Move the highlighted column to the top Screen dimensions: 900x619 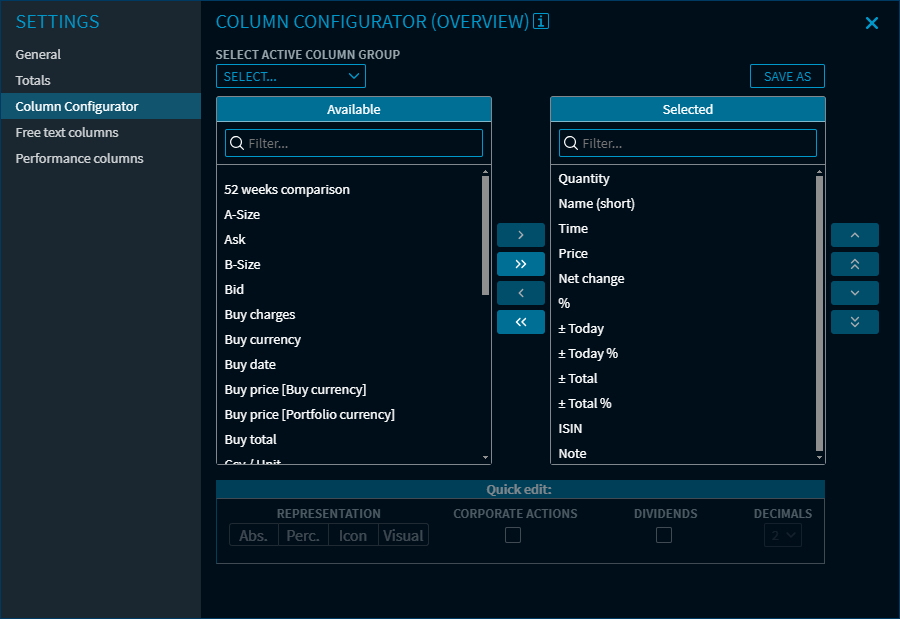tap(854, 263)
